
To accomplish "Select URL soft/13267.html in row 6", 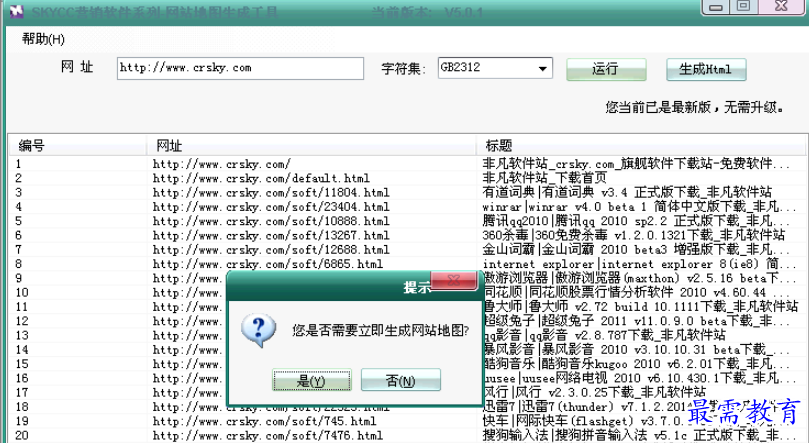I will tap(271, 236).
